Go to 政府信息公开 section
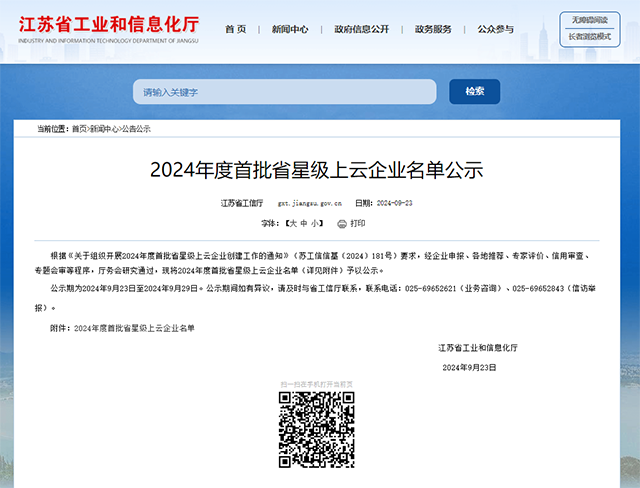 coord(361,30)
